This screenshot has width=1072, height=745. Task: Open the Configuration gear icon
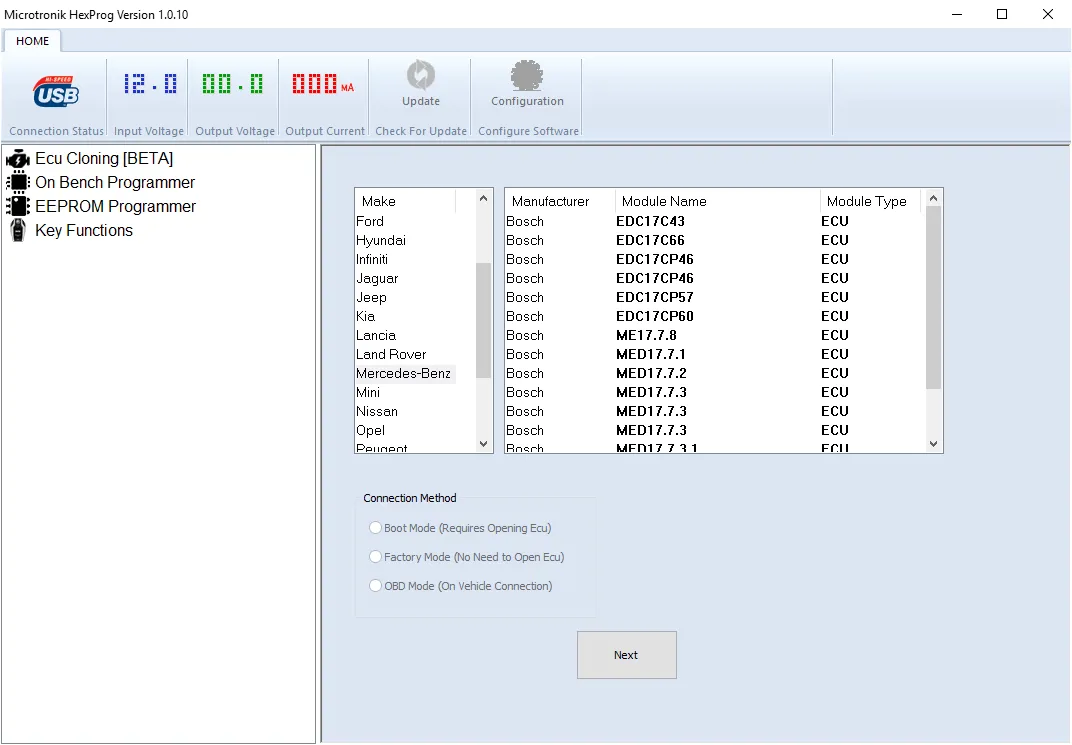(526, 76)
